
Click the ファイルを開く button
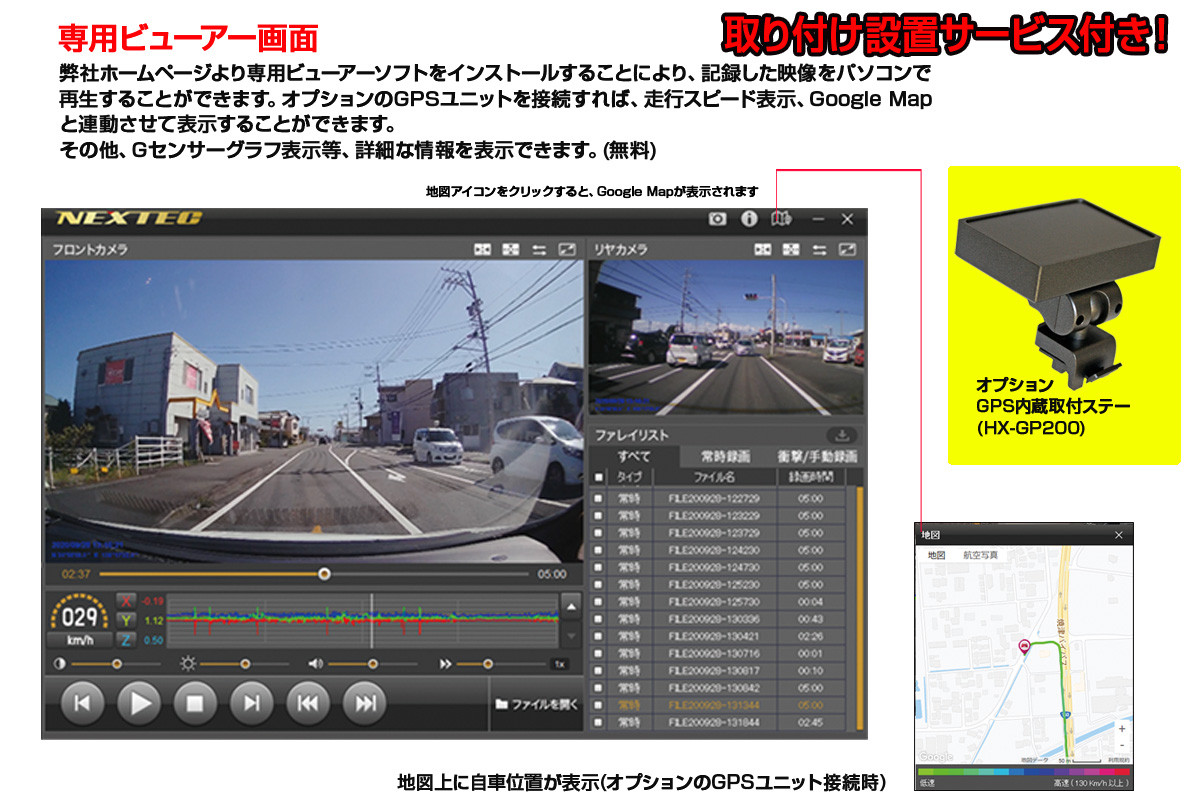click(x=537, y=703)
